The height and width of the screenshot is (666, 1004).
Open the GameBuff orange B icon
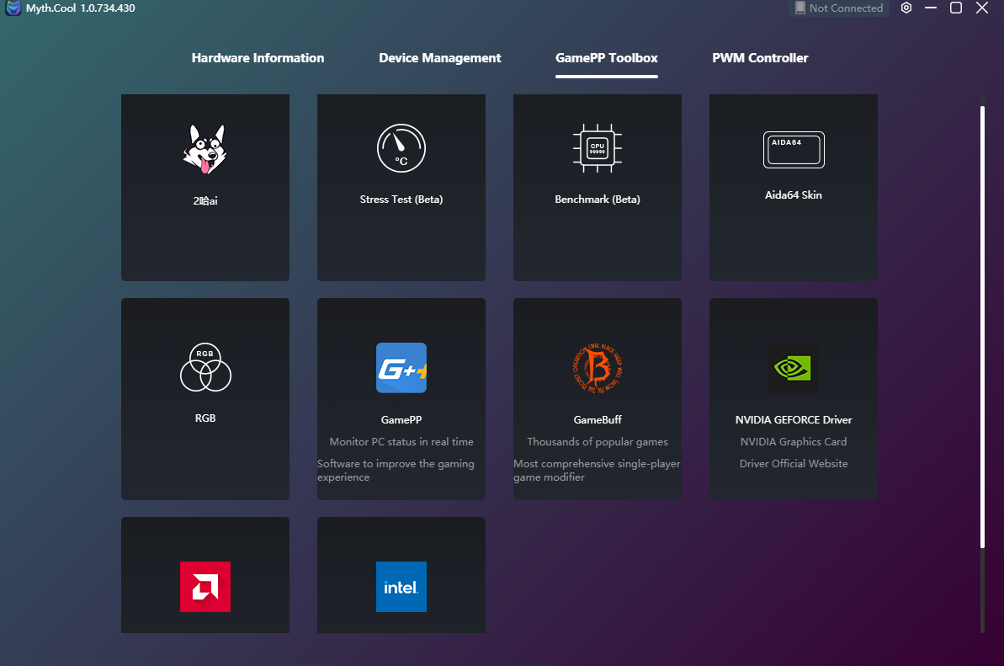[x=597, y=368]
